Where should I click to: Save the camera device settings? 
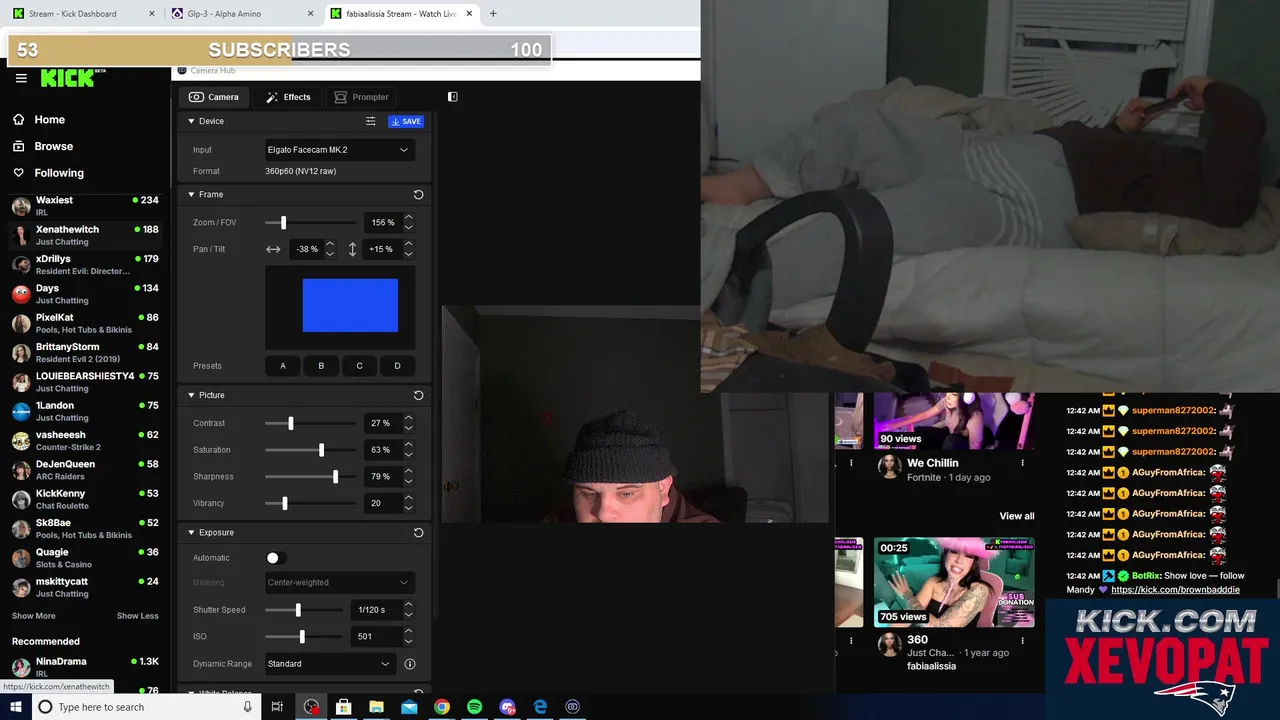[406, 121]
